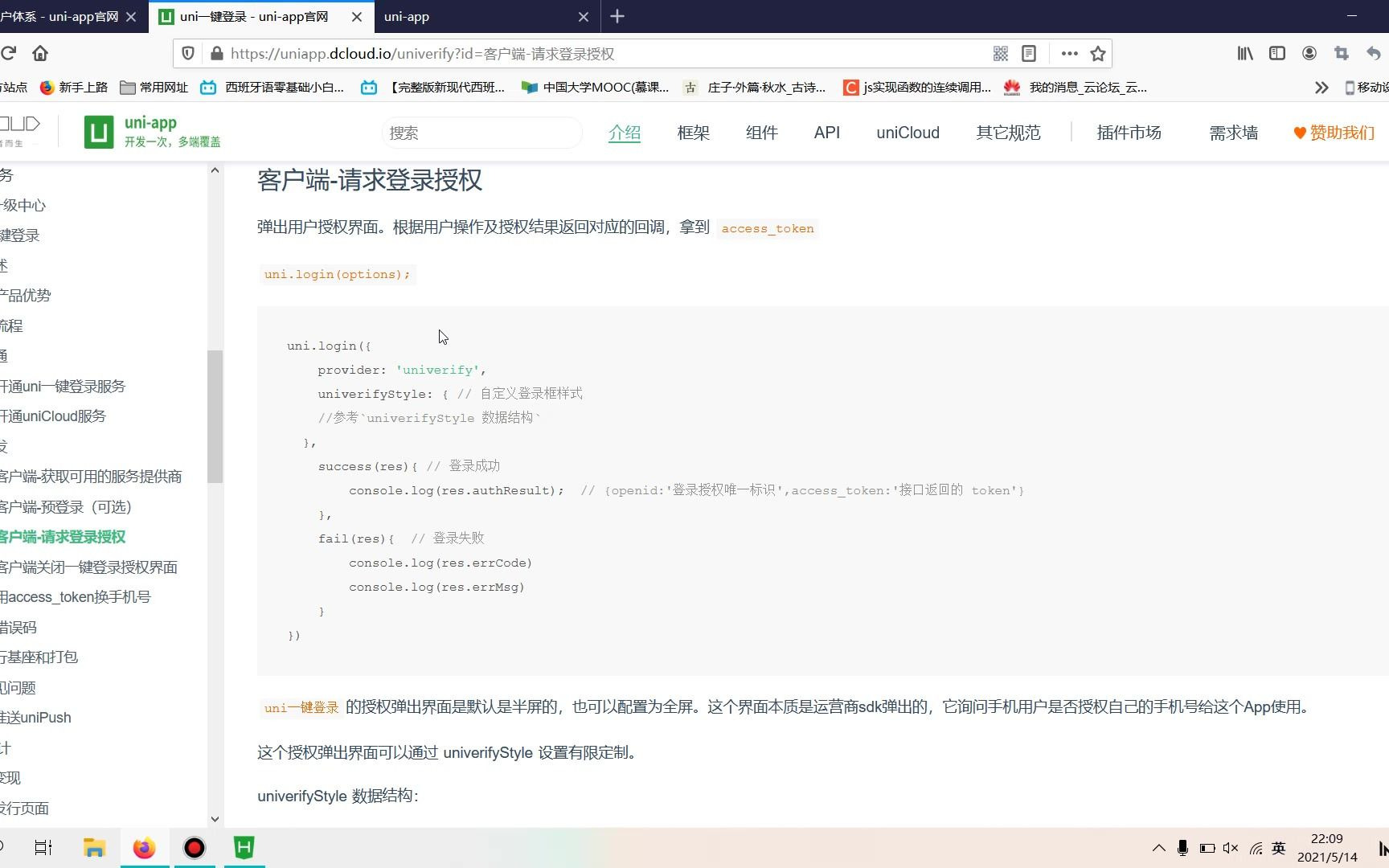The width and height of the screenshot is (1389, 868).
Task: Open 庄子·外篇·秋水 bookmark
Action: click(755, 88)
